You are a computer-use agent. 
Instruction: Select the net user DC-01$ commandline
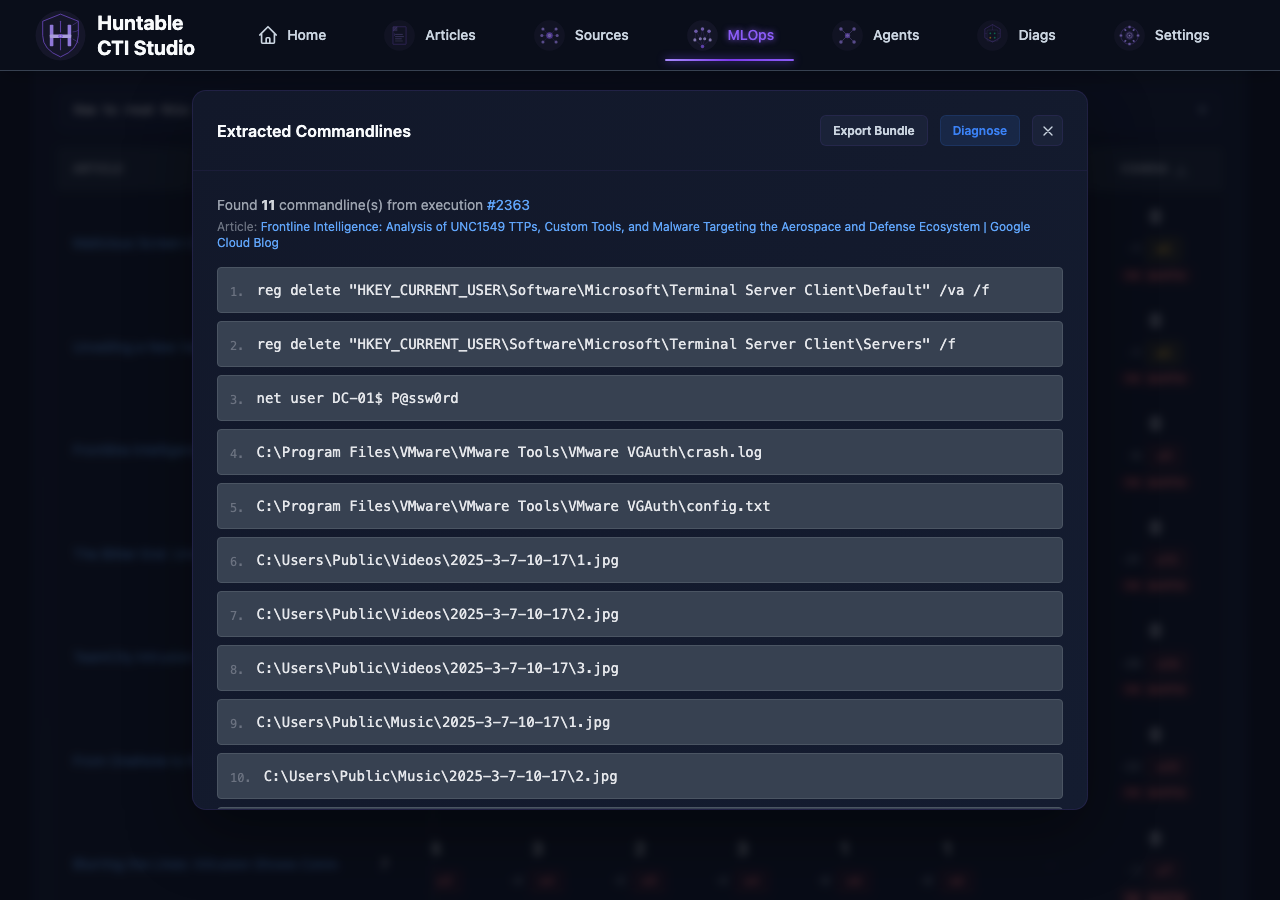[x=640, y=398]
